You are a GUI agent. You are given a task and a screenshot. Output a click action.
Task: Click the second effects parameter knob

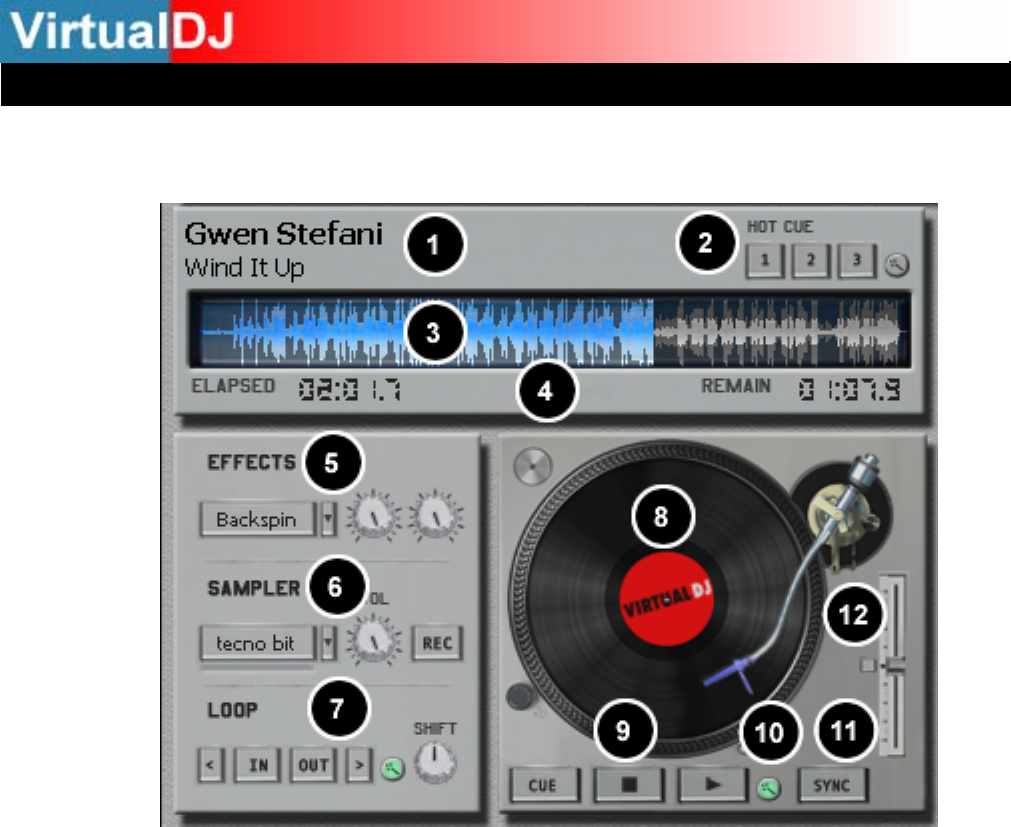click(437, 516)
